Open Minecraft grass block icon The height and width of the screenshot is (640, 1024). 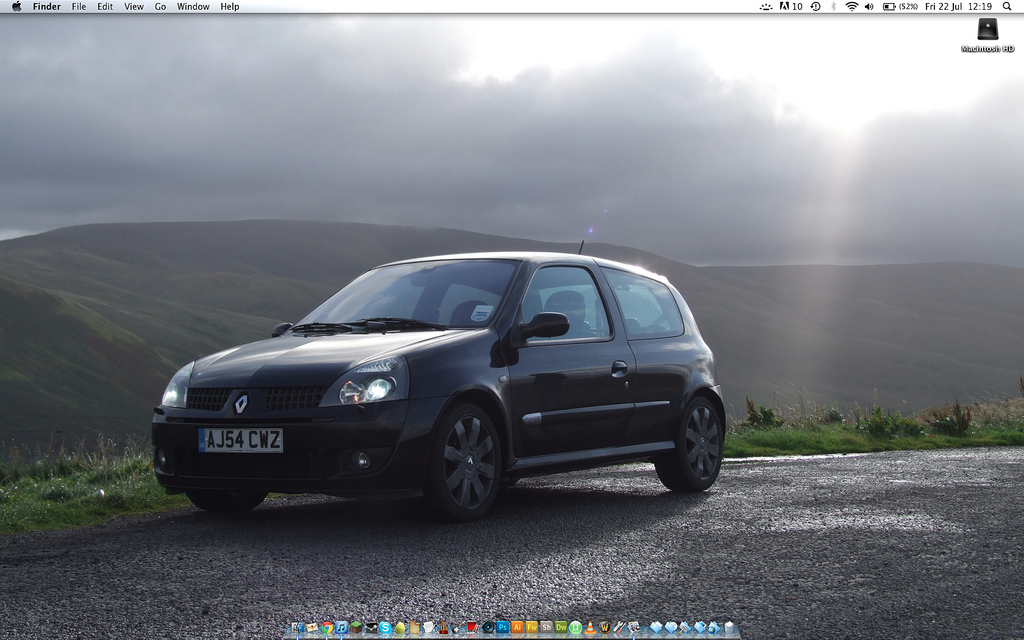pos(356,628)
